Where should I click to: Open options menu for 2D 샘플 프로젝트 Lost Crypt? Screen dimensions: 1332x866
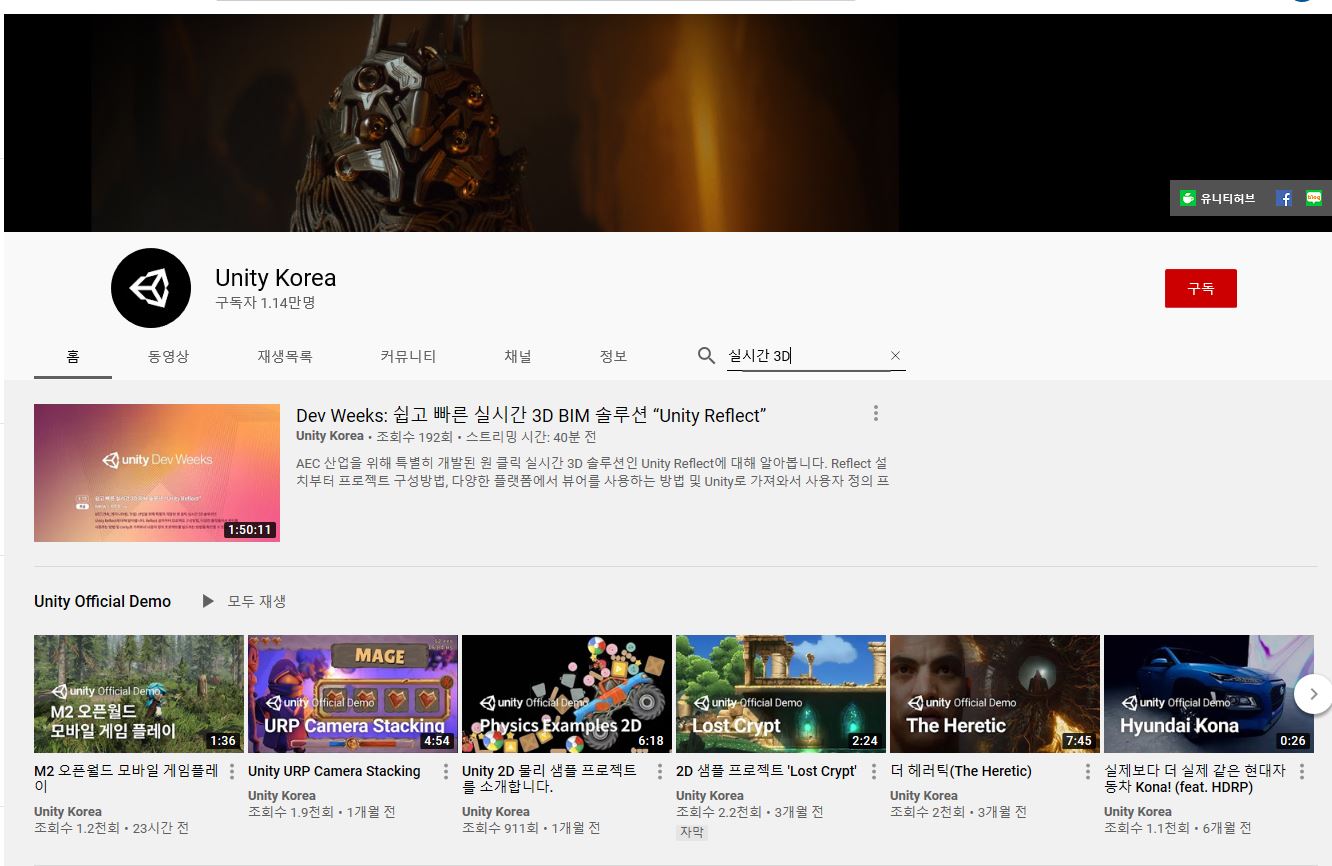(874, 772)
